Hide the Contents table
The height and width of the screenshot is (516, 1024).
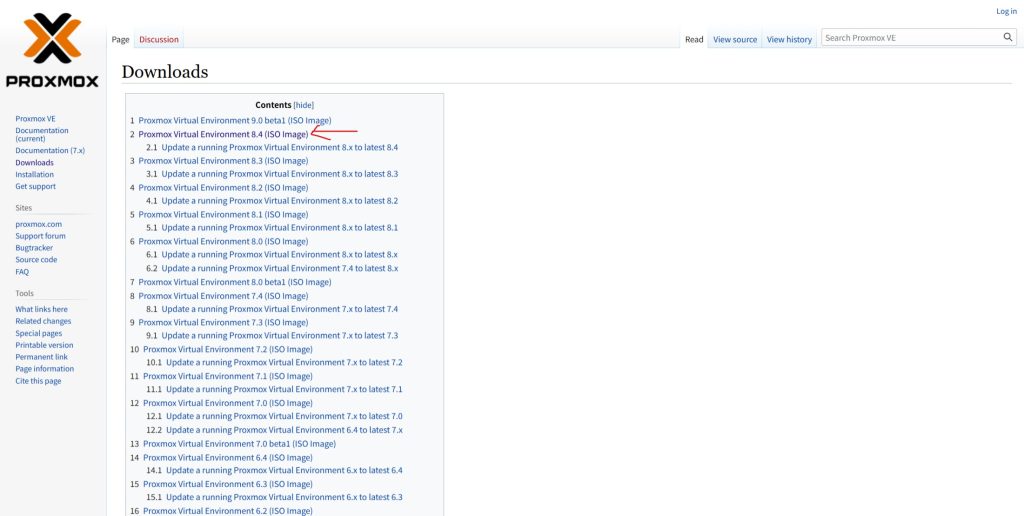303,105
